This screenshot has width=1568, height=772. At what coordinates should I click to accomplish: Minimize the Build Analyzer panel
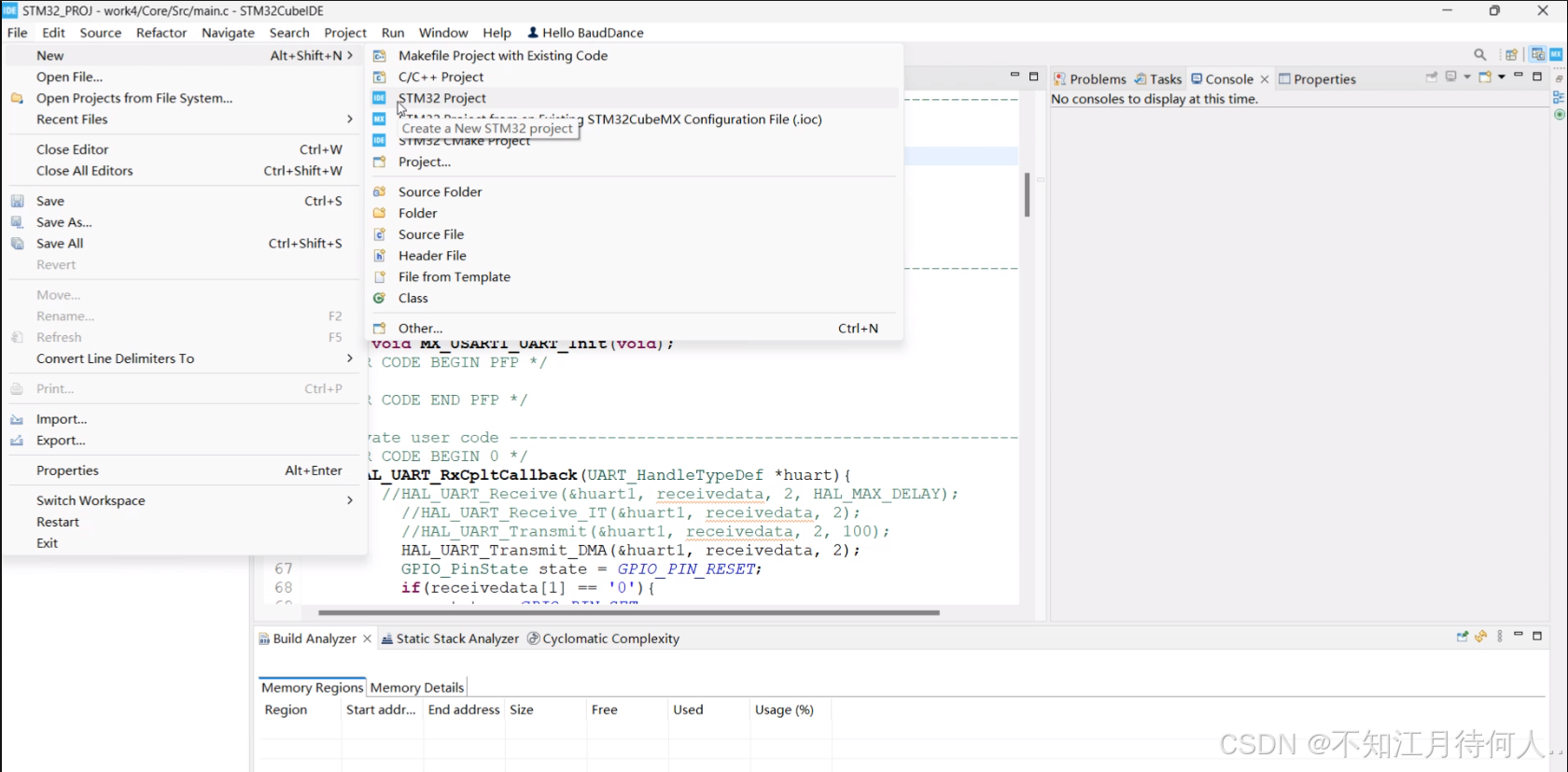click(x=1519, y=634)
